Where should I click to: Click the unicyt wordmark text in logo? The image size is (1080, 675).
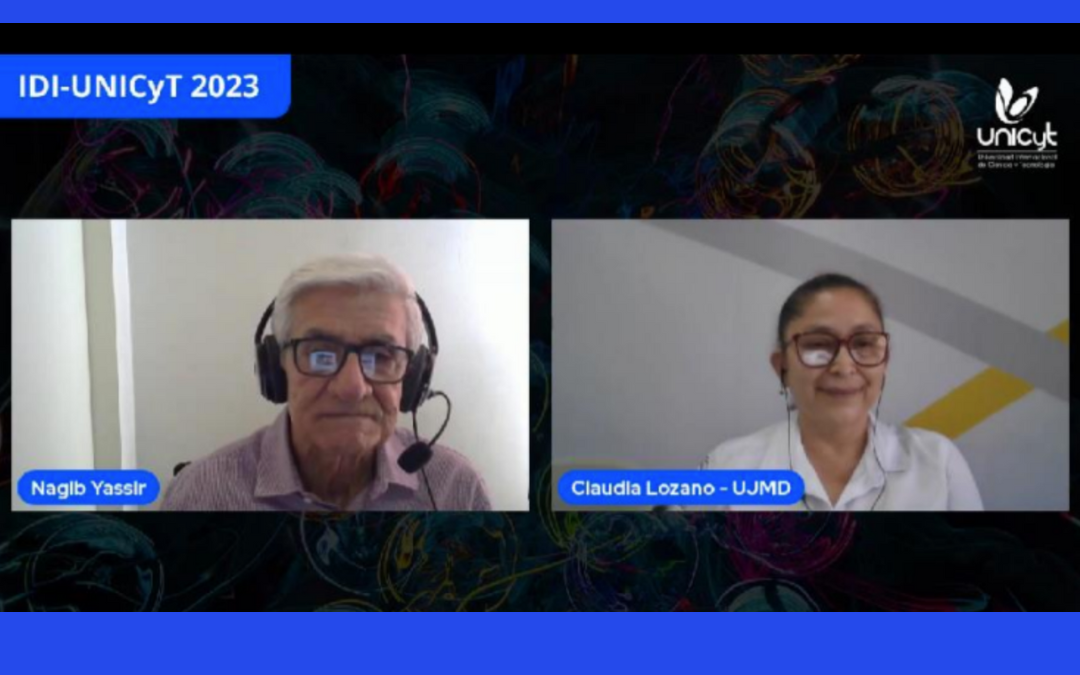click(1017, 138)
